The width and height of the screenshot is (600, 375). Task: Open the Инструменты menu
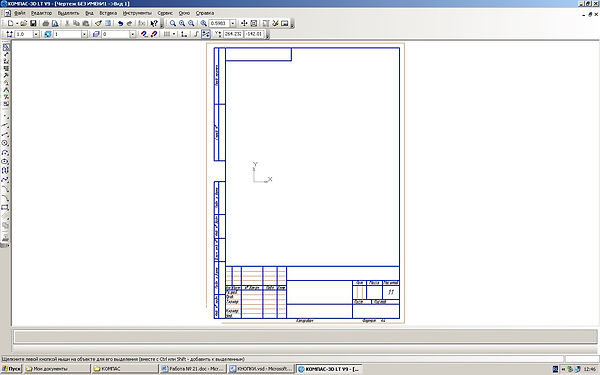[x=137, y=13]
